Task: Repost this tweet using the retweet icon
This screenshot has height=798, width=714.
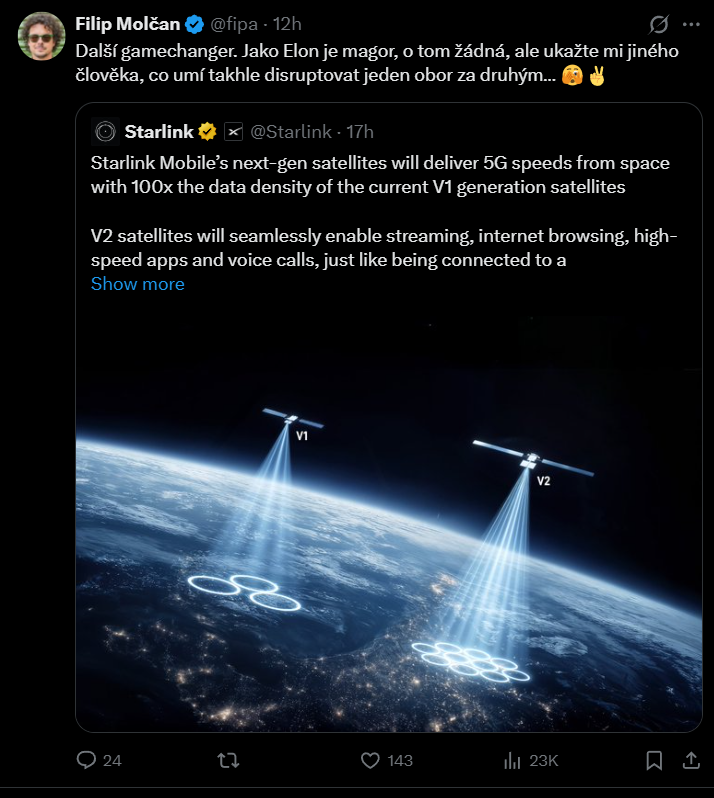Action: pyautogui.click(x=228, y=760)
